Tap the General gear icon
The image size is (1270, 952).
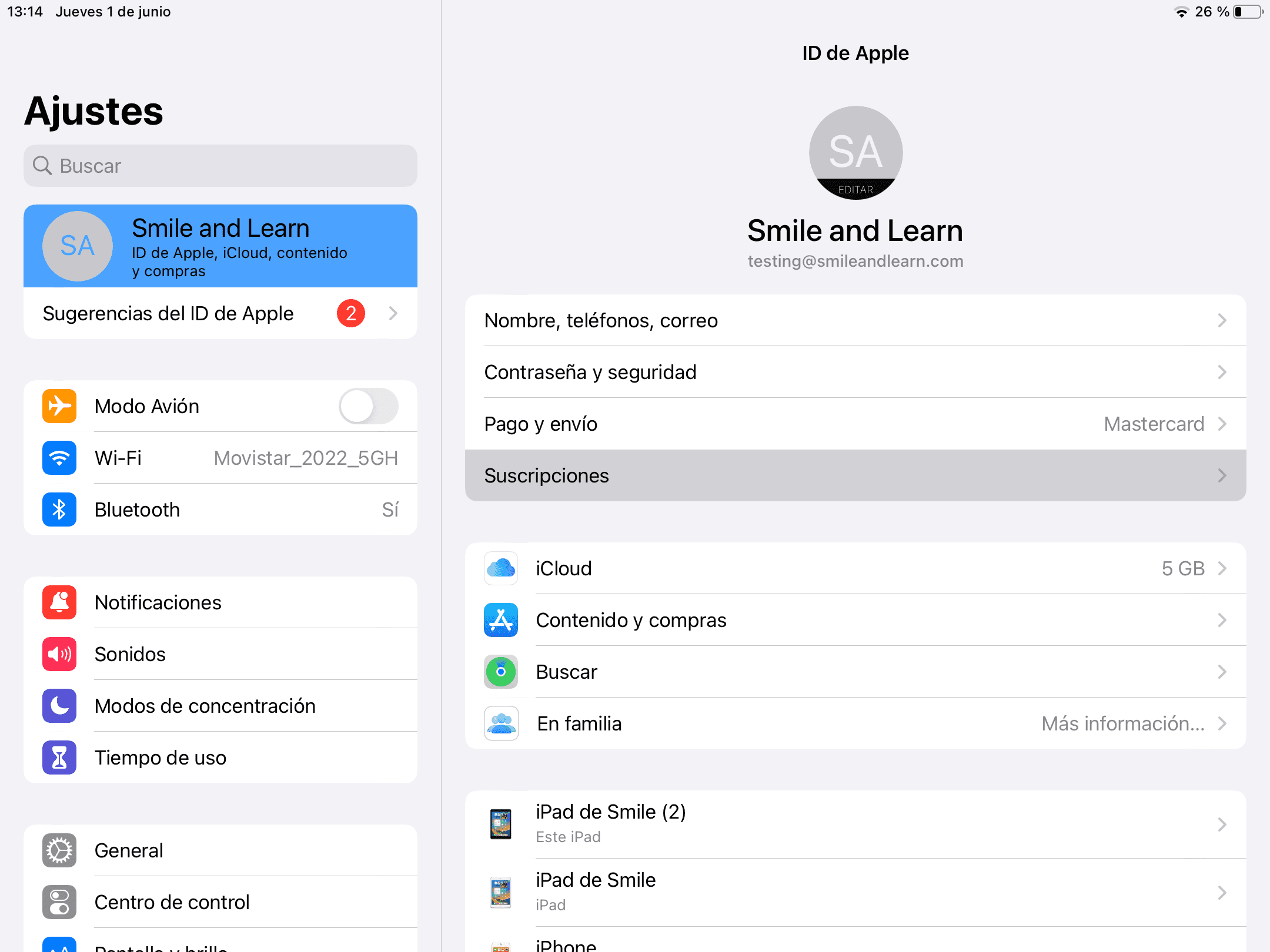[59, 850]
